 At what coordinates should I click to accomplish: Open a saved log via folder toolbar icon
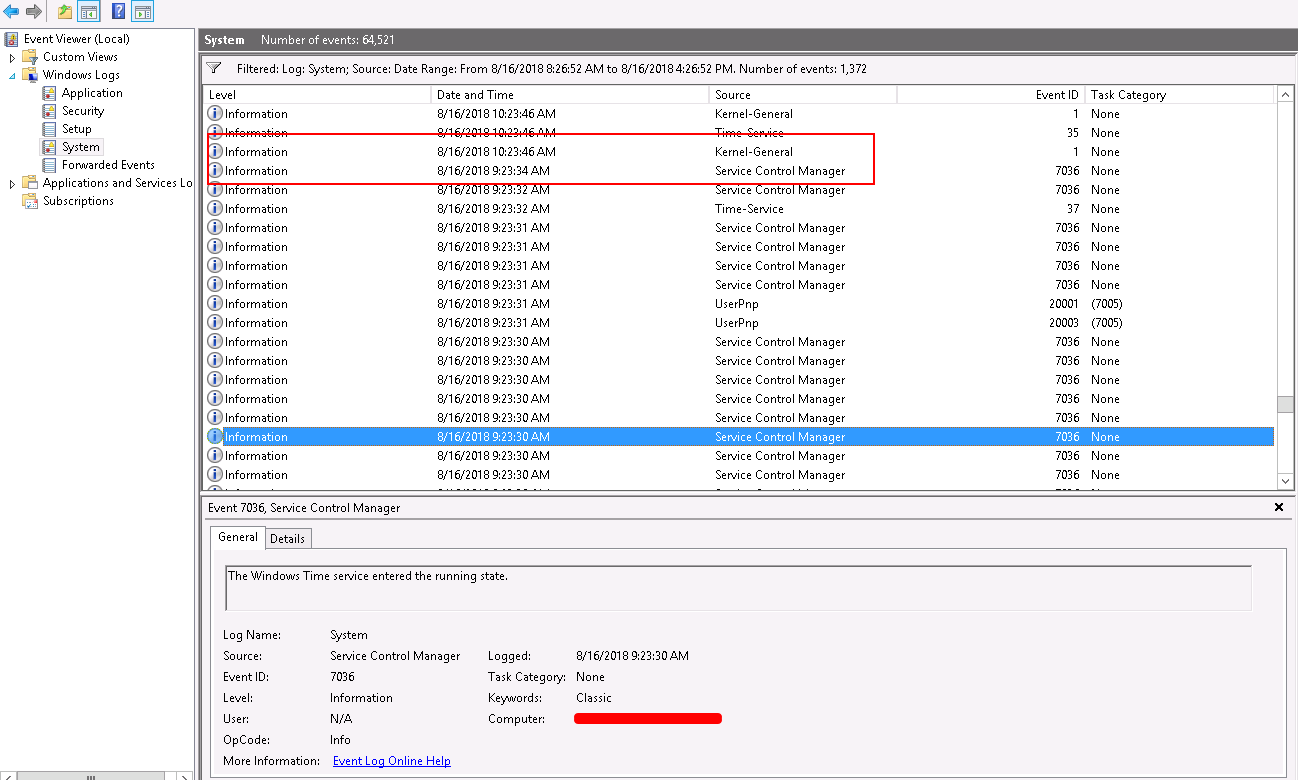[x=63, y=11]
